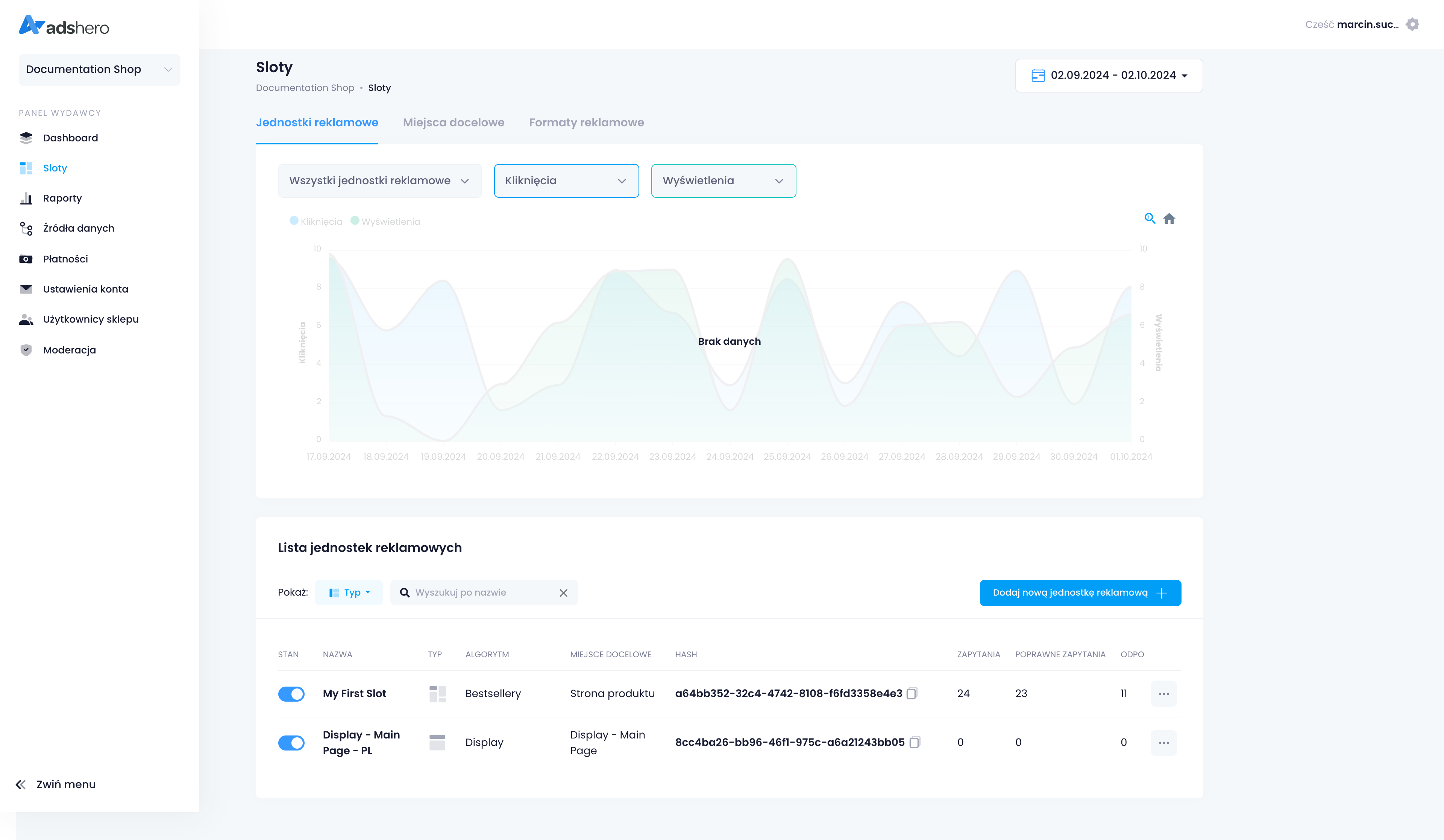The width and height of the screenshot is (1444, 840).
Task: Disable the Display - Main Page - PL slot
Action: click(291, 743)
